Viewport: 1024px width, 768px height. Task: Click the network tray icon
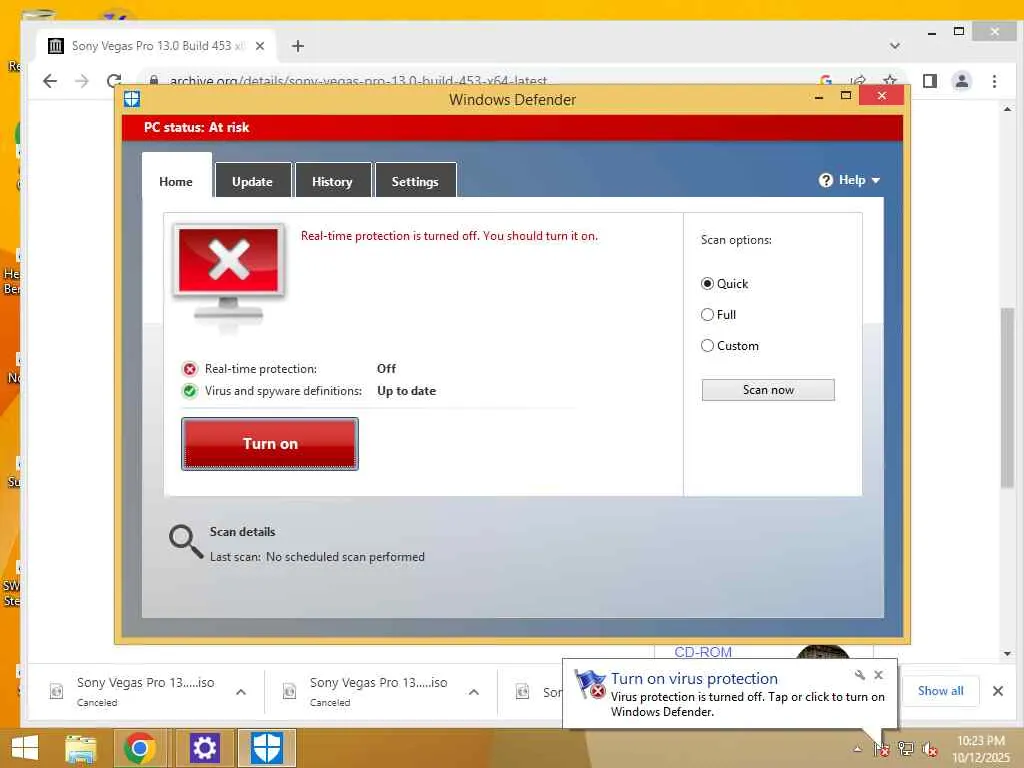pos(906,749)
